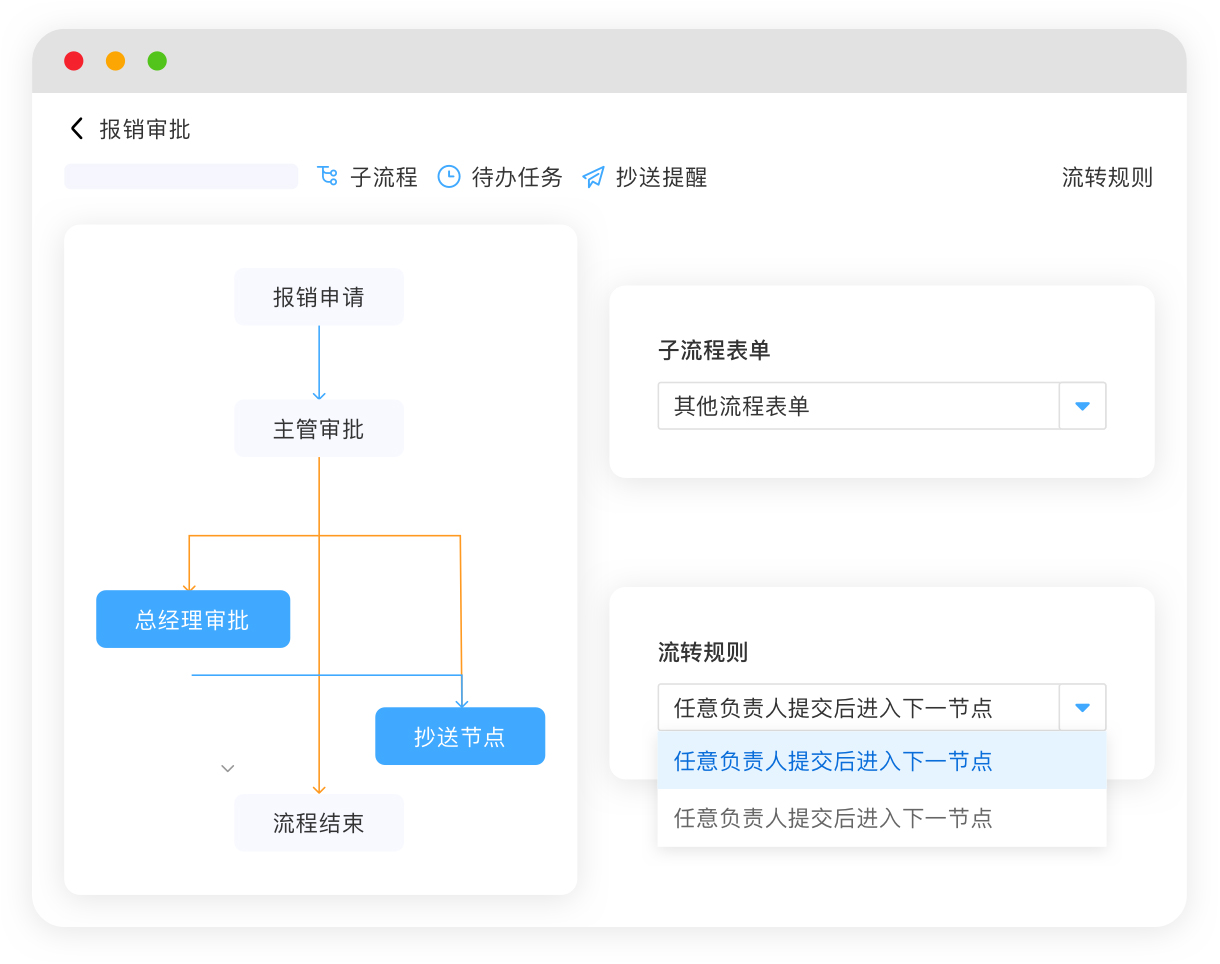Click the 子流程 branch icon
1220x964 pixels.
coord(327,177)
